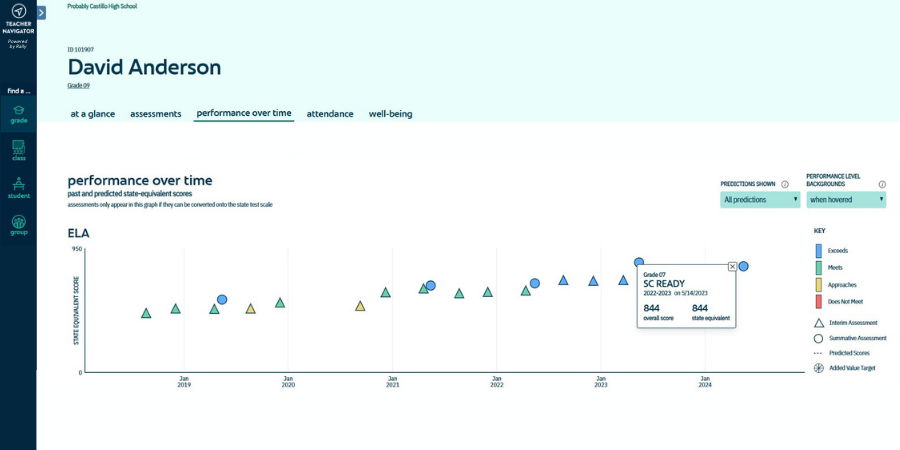The image size is (900, 450).
Task: Click the Teacher Navigator compass logo
Action: (18, 11)
